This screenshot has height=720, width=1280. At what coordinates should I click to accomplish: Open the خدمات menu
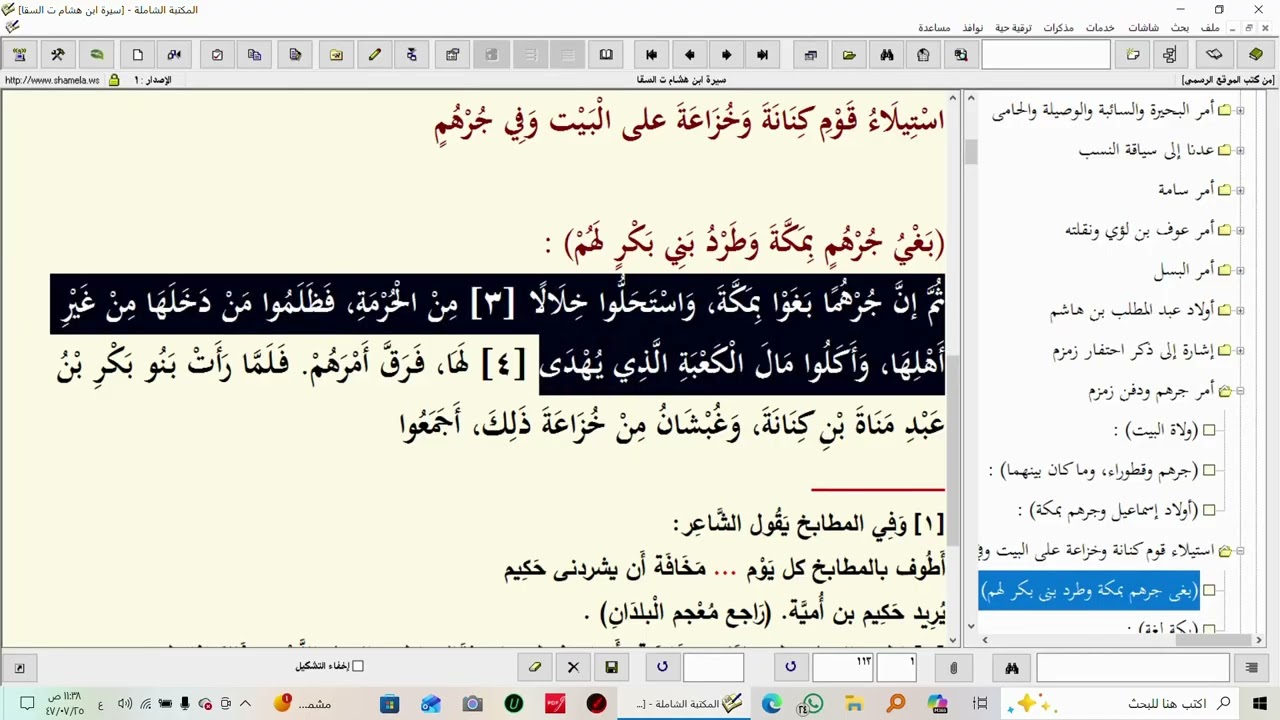[1100, 28]
